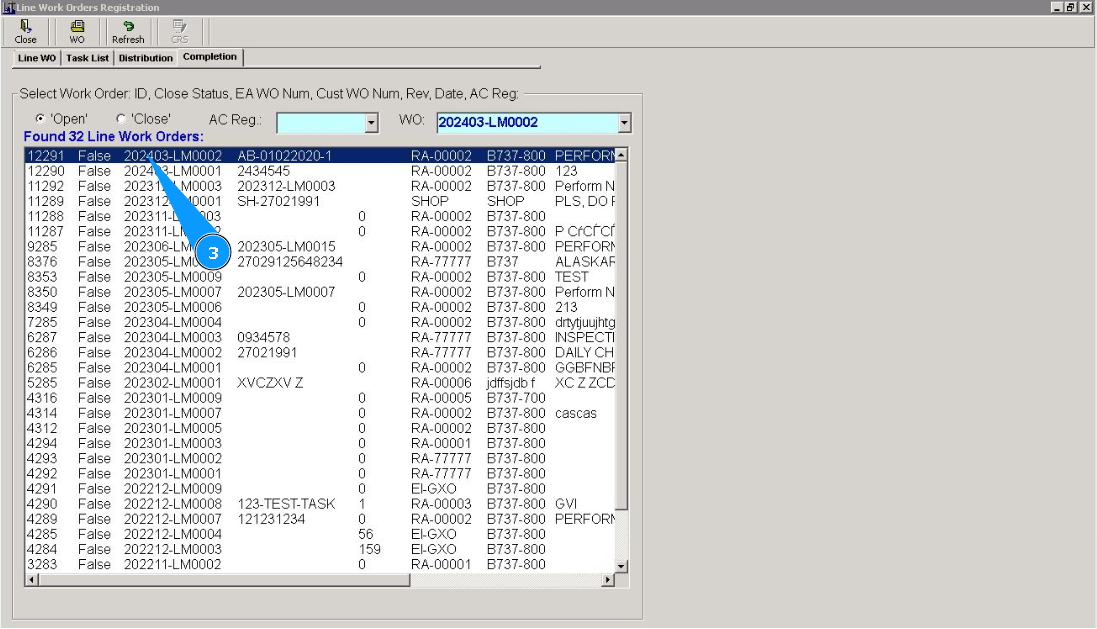Select work order row 4316
This screenshot has width=1097, height=629.
(320, 398)
